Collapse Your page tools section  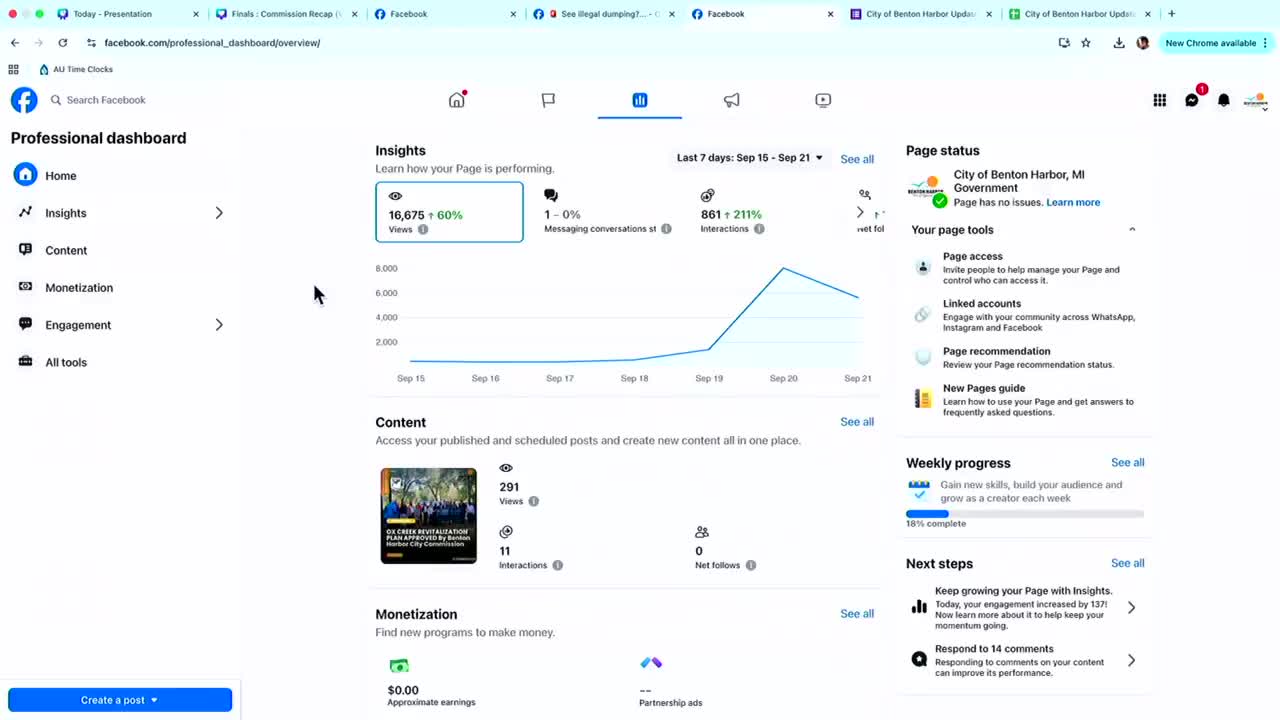[1132, 229]
